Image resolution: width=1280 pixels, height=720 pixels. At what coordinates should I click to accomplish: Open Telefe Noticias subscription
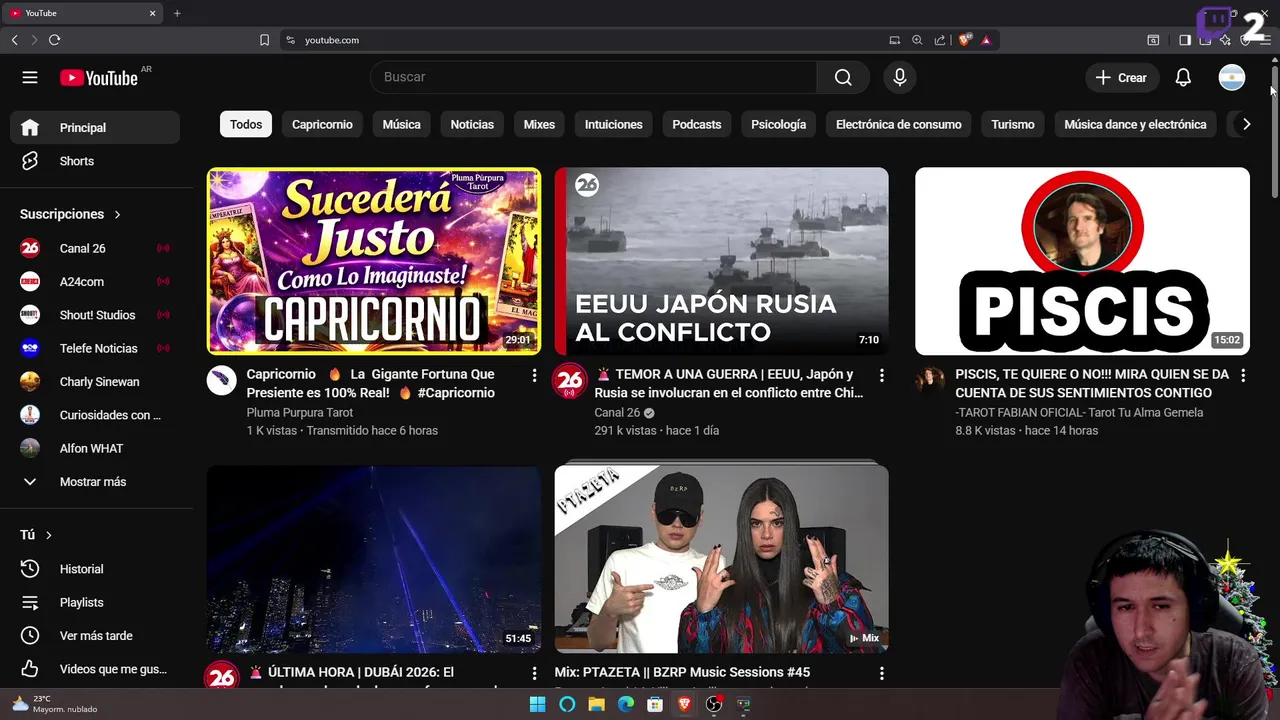95,348
